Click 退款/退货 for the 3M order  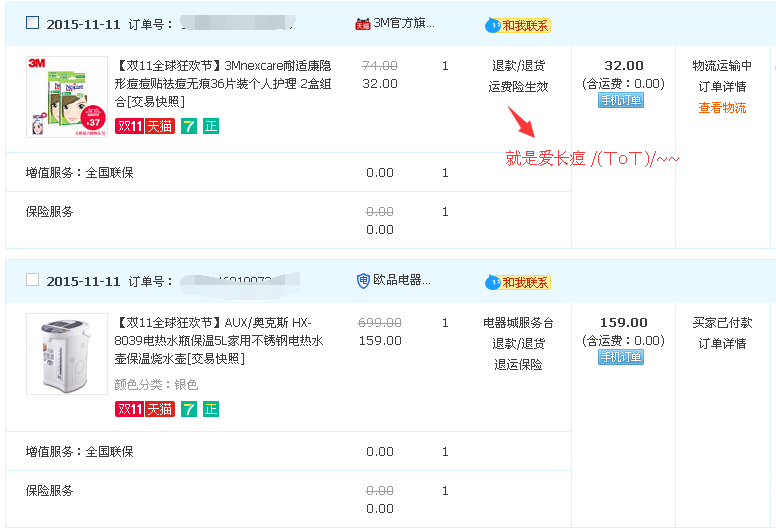point(518,66)
